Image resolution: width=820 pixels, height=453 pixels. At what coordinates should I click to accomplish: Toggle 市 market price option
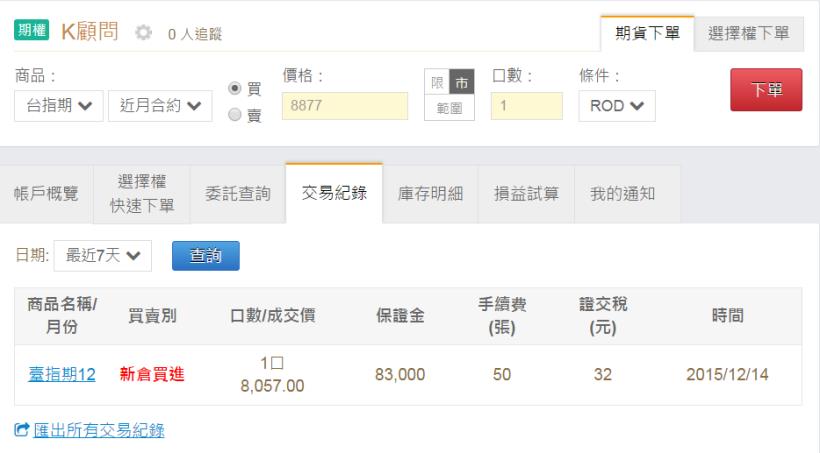[462, 82]
